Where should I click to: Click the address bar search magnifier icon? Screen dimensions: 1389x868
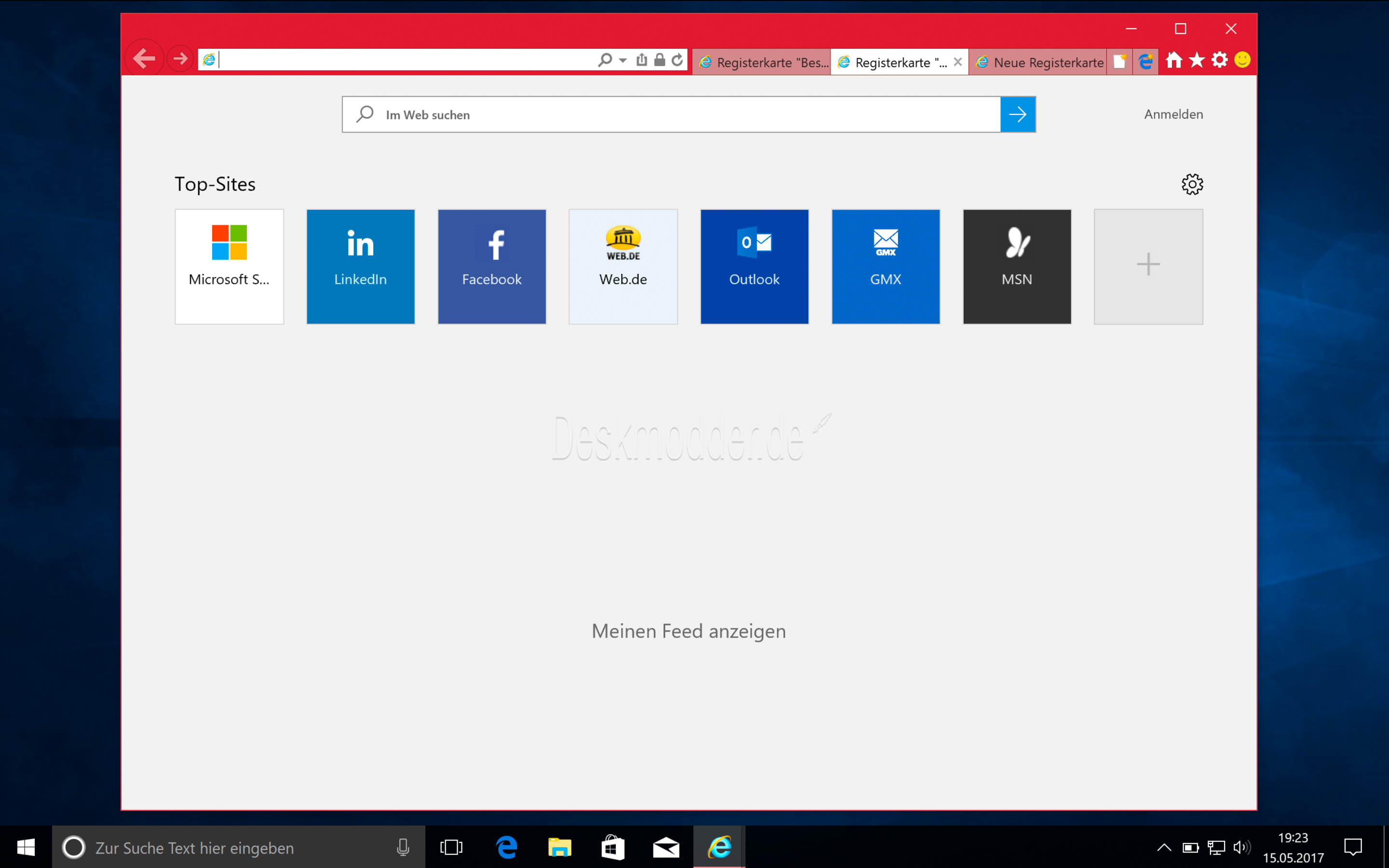click(x=604, y=60)
